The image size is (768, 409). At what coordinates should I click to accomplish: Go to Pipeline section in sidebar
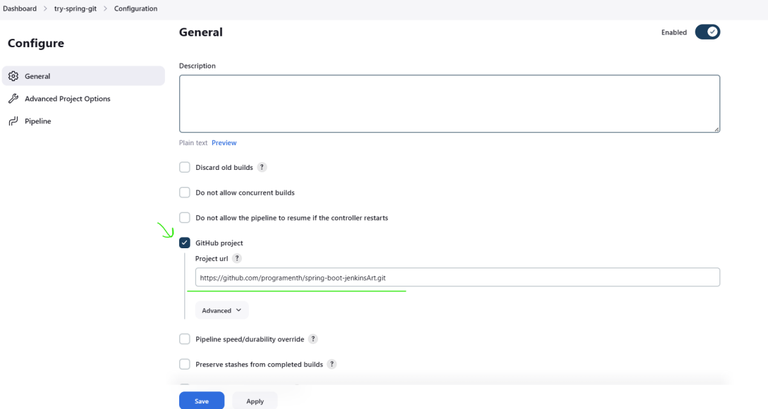click(x=38, y=121)
